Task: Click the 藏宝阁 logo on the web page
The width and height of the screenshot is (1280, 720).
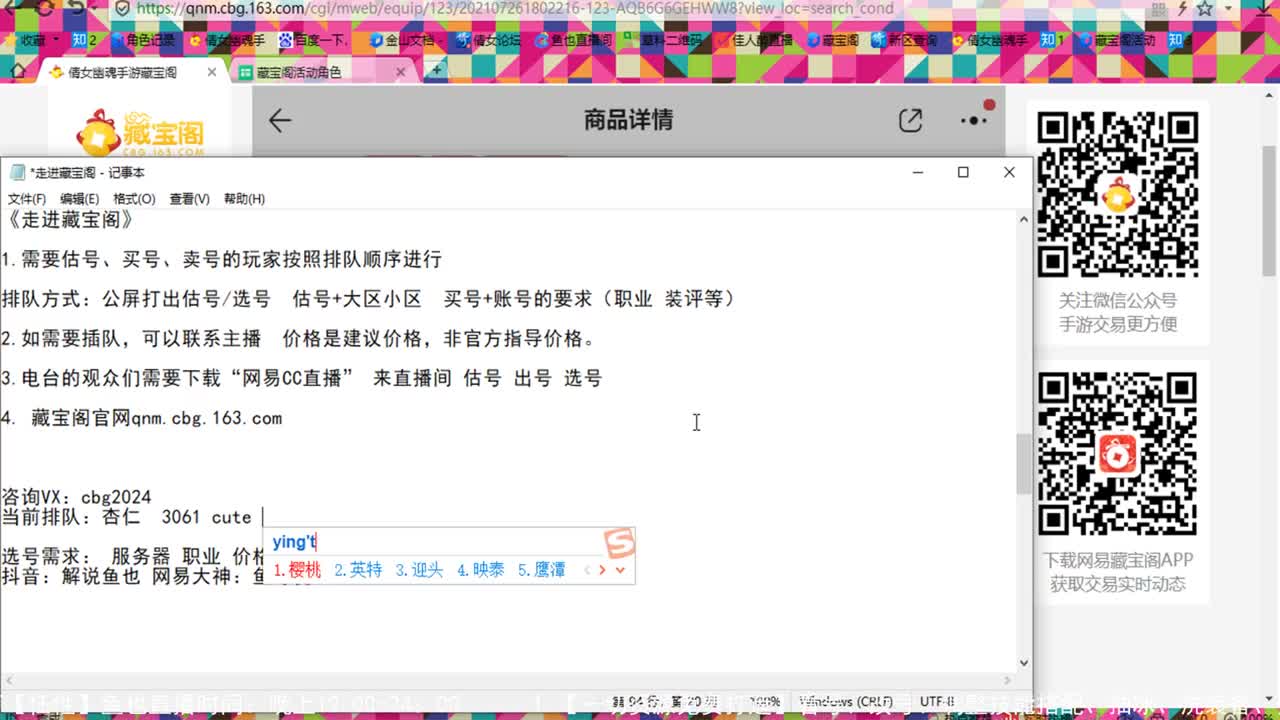Action: coord(140,132)
